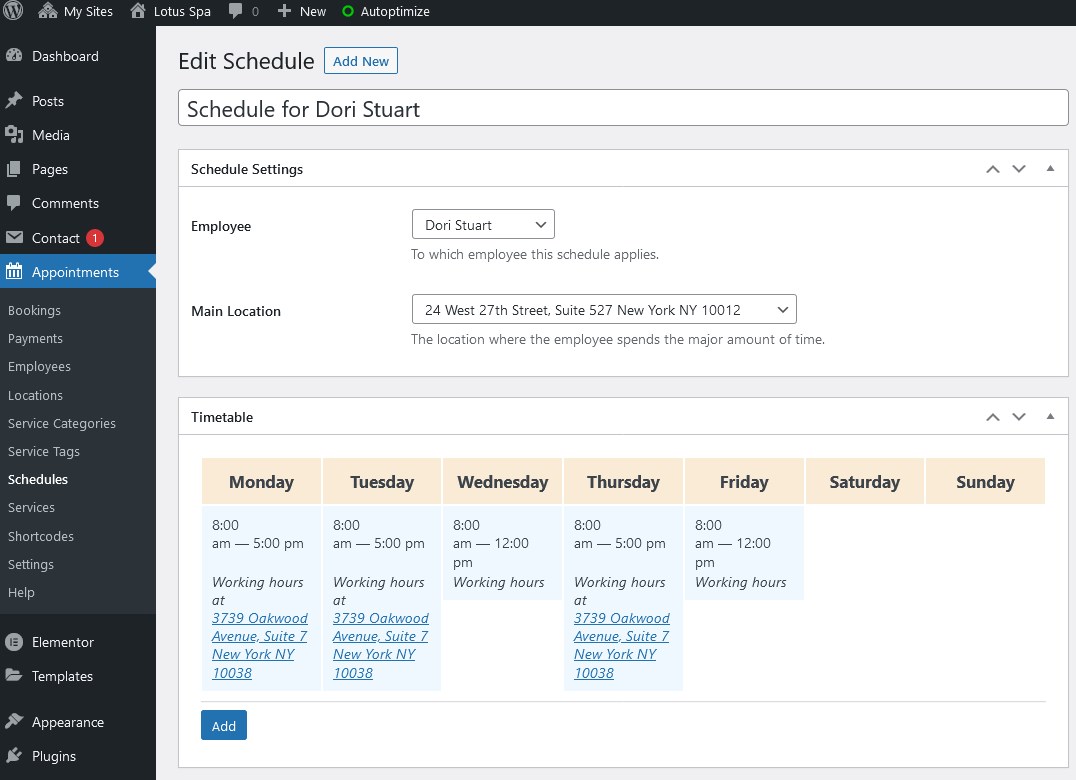
Task: Open Tuesday's 3739 Oakwood Avenue link
Action: tap(381, 646)
